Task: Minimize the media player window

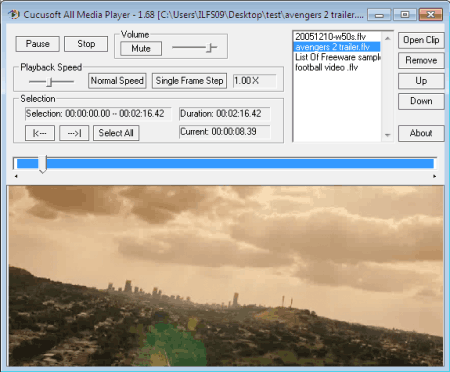Action: click(379, 15)
